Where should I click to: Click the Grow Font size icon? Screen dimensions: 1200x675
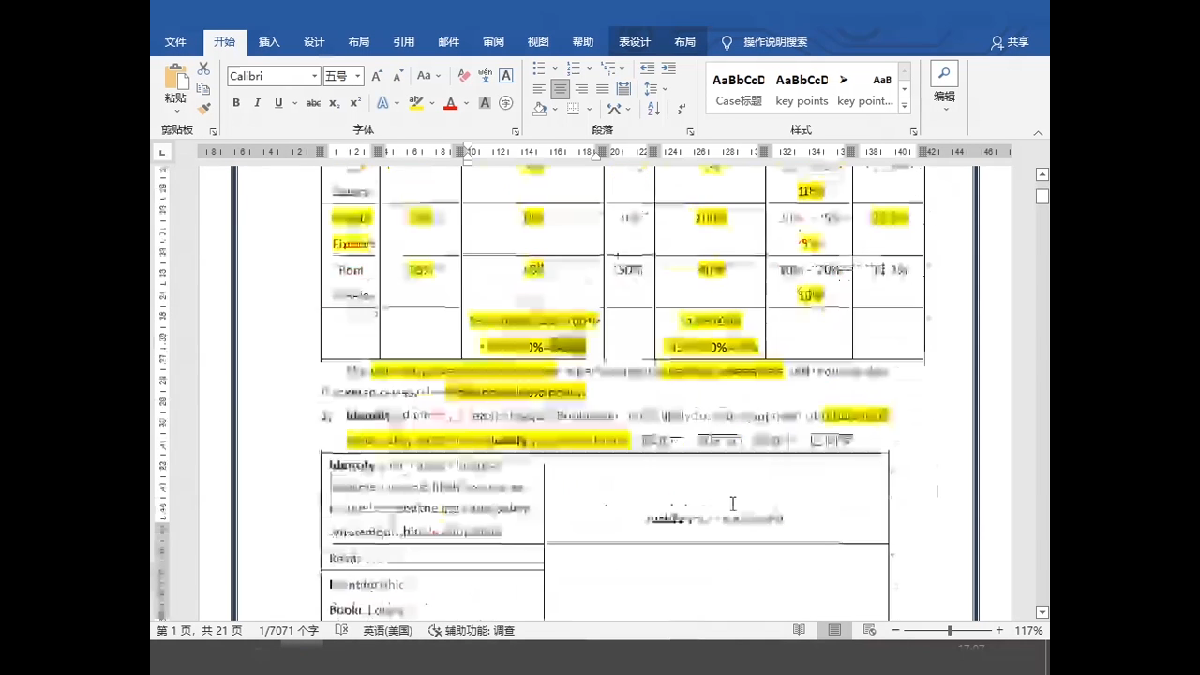(x=377, y=76)
